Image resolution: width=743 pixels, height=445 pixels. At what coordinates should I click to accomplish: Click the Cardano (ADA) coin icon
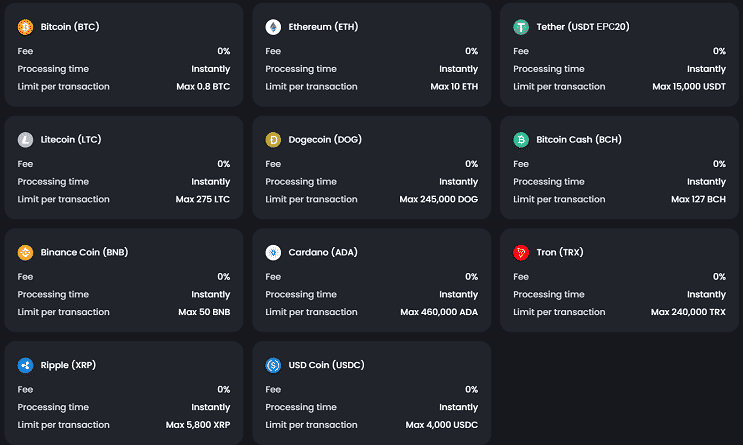[x=273, y=253]
